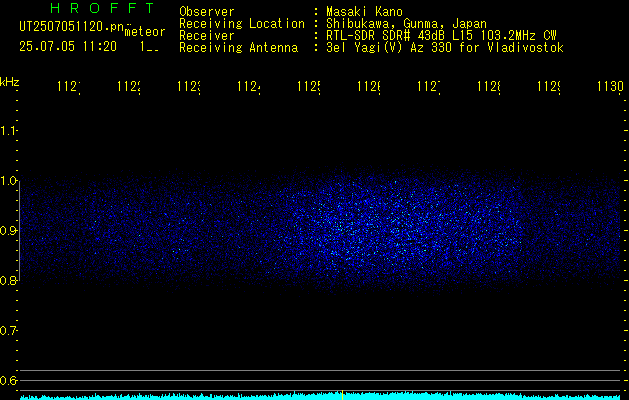The image size is (629, 400).
Task: Click the yellow marker in the cyan level strip
Action: pos(342,395)
